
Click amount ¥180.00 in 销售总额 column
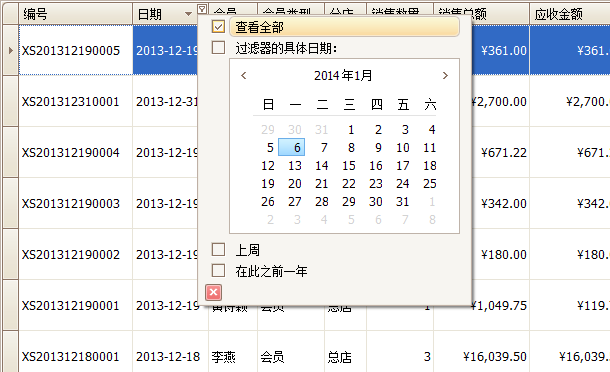503,254
